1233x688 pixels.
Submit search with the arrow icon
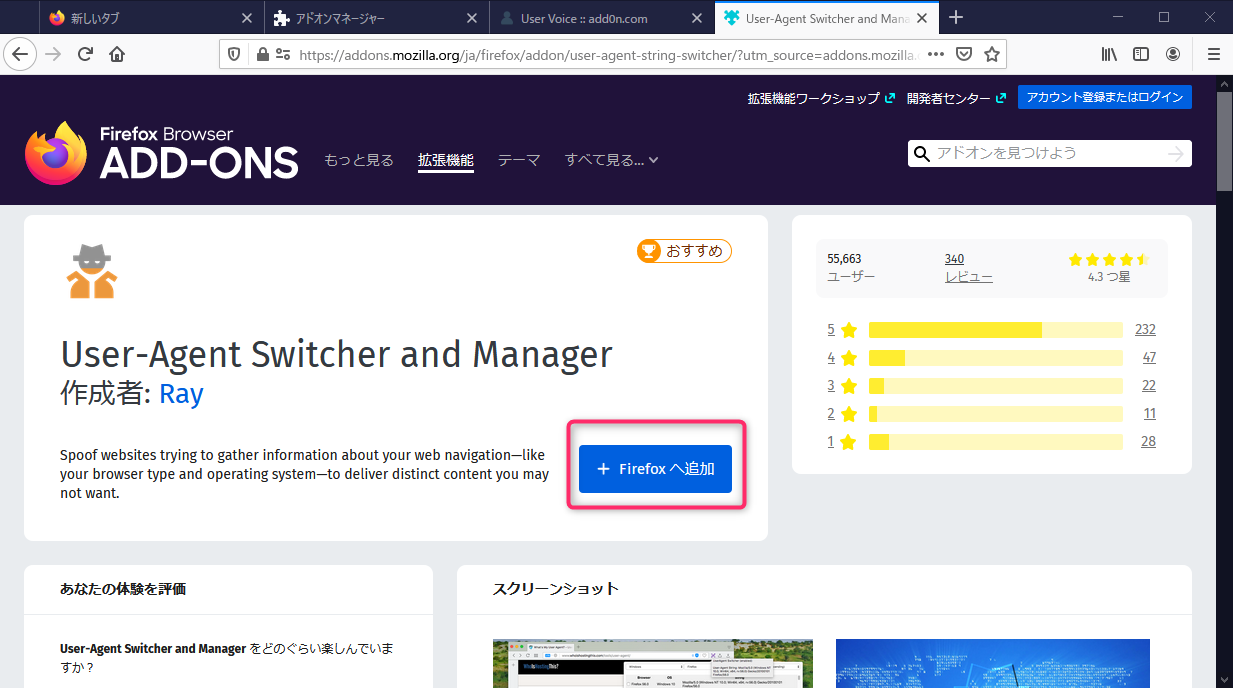click(1176, 154)
